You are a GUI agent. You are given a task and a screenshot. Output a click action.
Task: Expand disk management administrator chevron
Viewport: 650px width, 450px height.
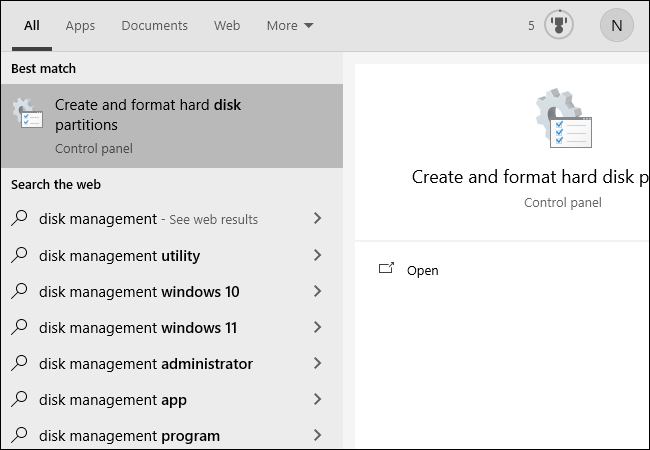317,363
